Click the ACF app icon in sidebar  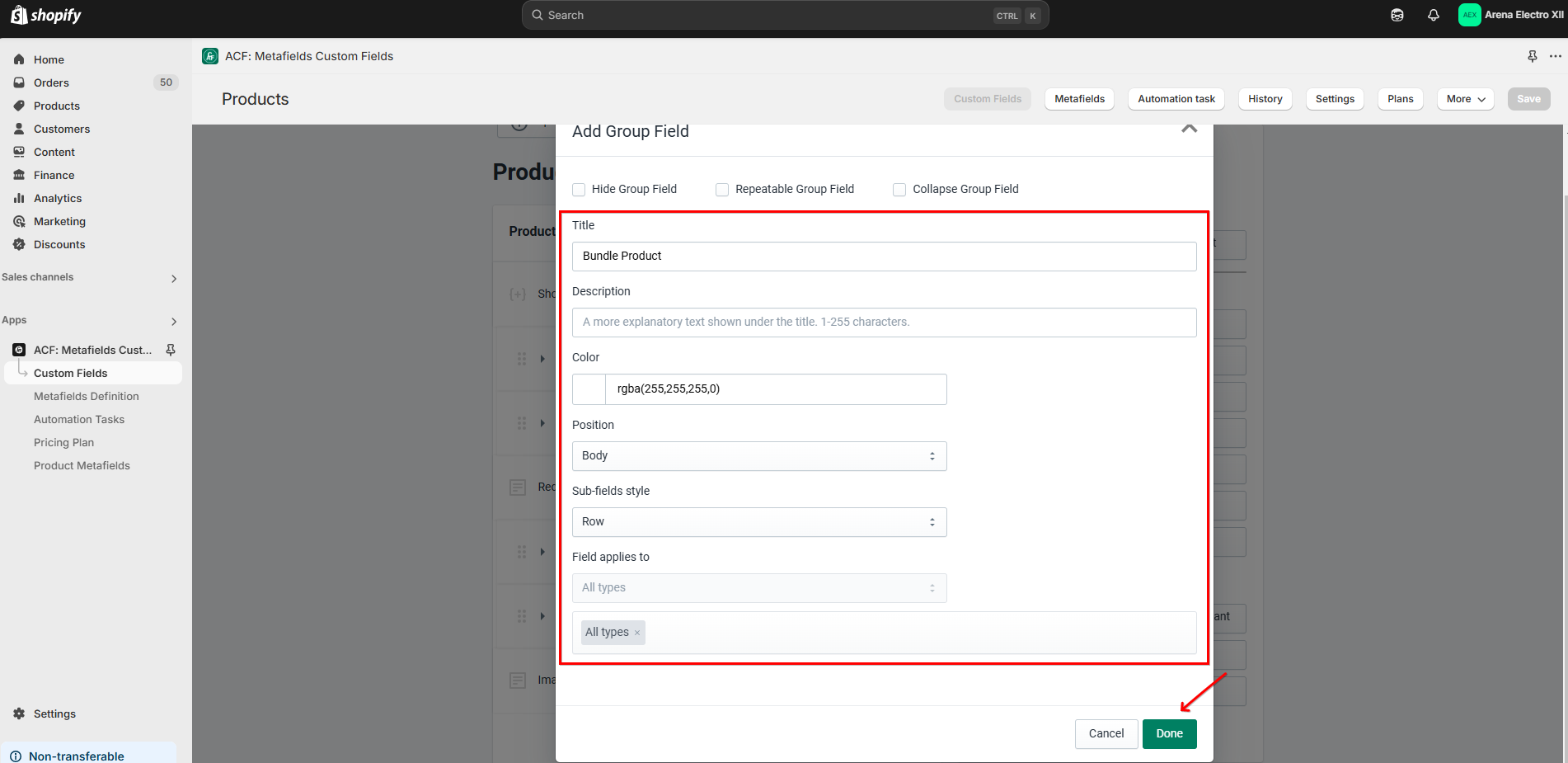[19, 350]
